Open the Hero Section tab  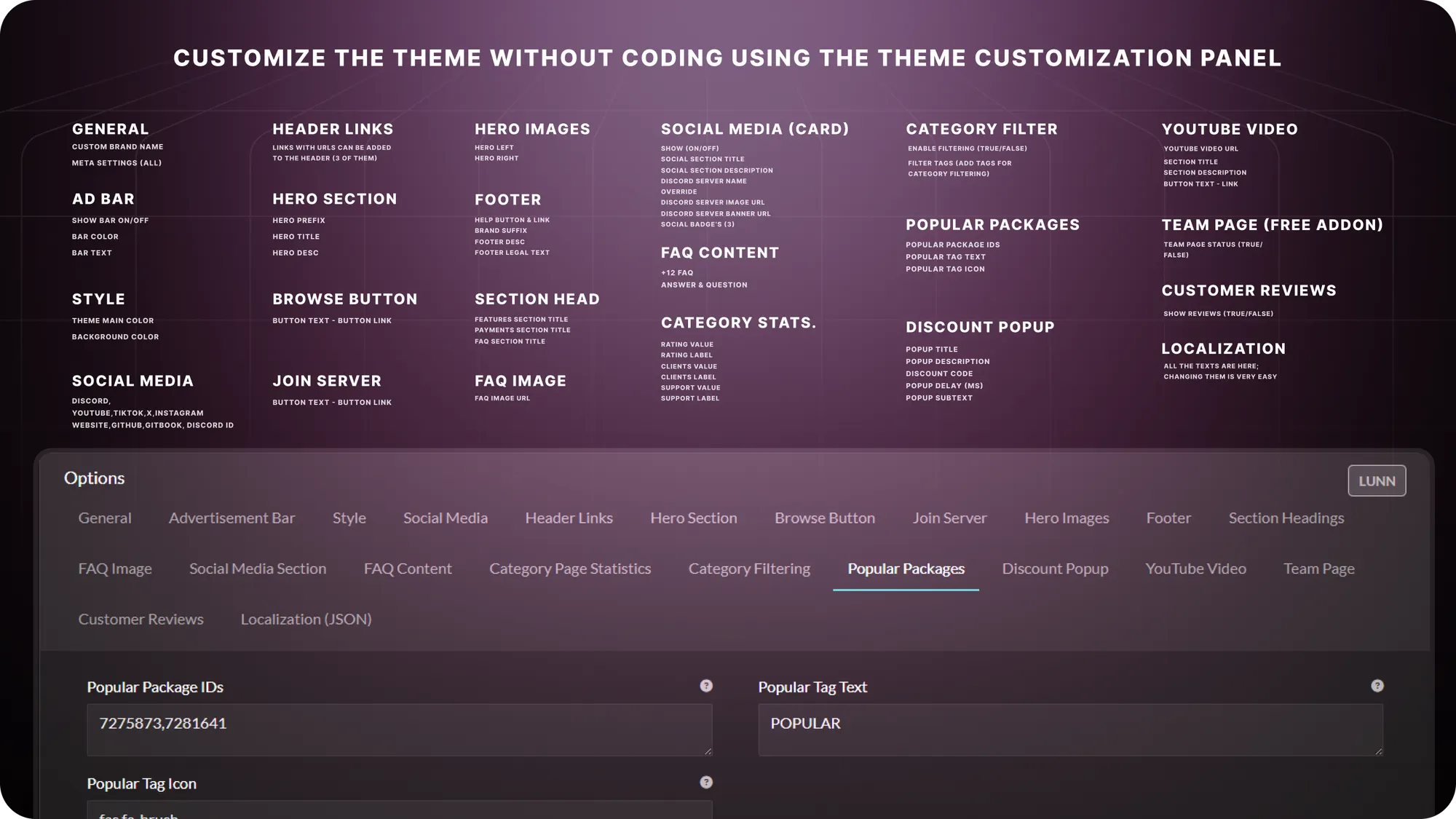pyautogui.click(x=694, y=518)
